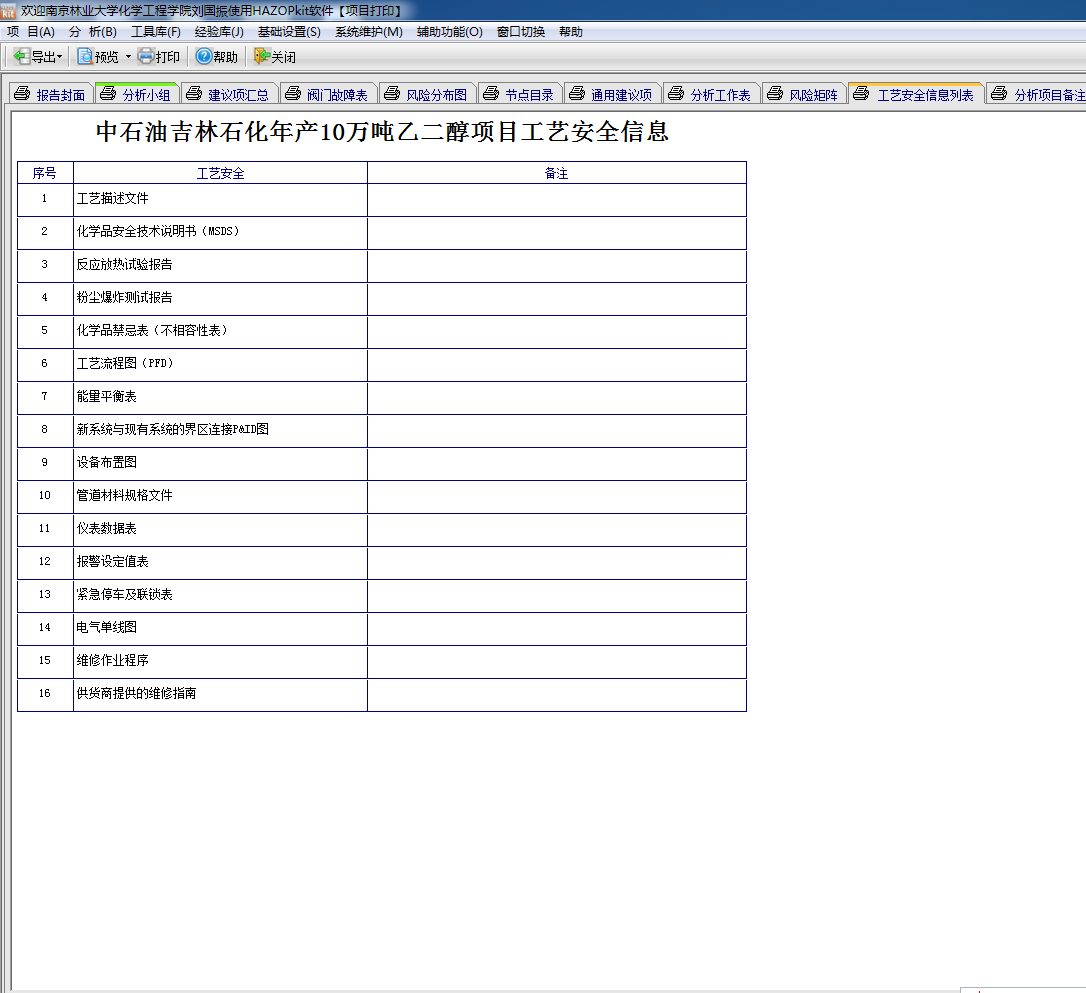This screenshot has width=1086, height=993.
Task: Click printer icon on 节点目录 tab
Action: pos(491,93)
